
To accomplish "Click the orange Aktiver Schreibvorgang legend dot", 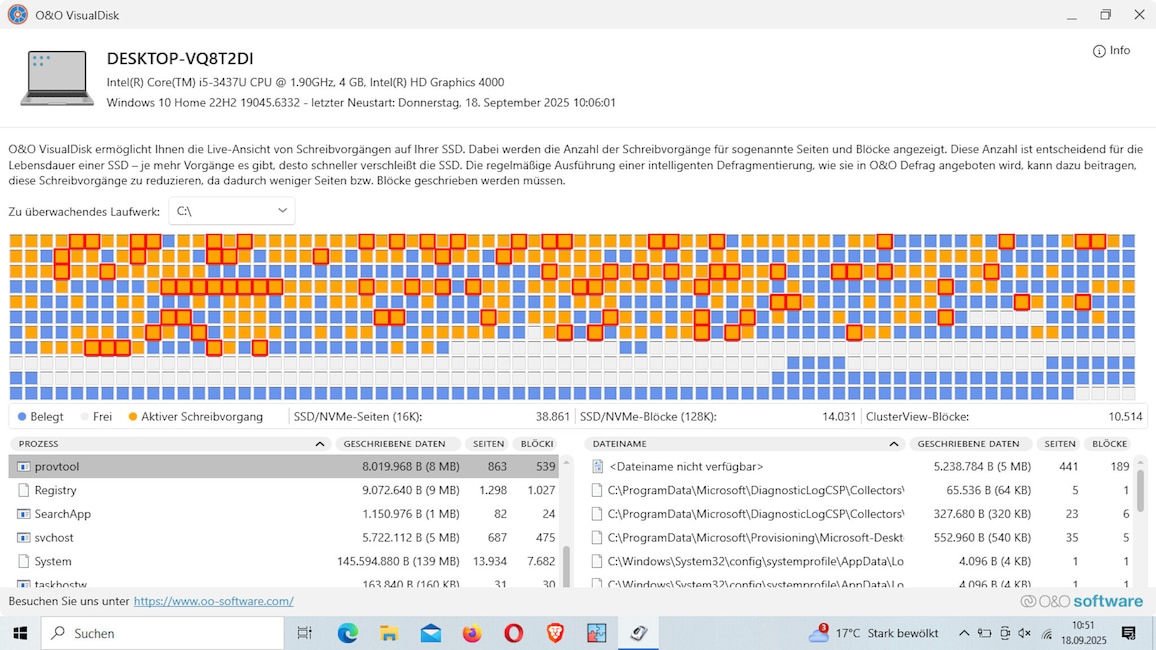I will (133, 417).
